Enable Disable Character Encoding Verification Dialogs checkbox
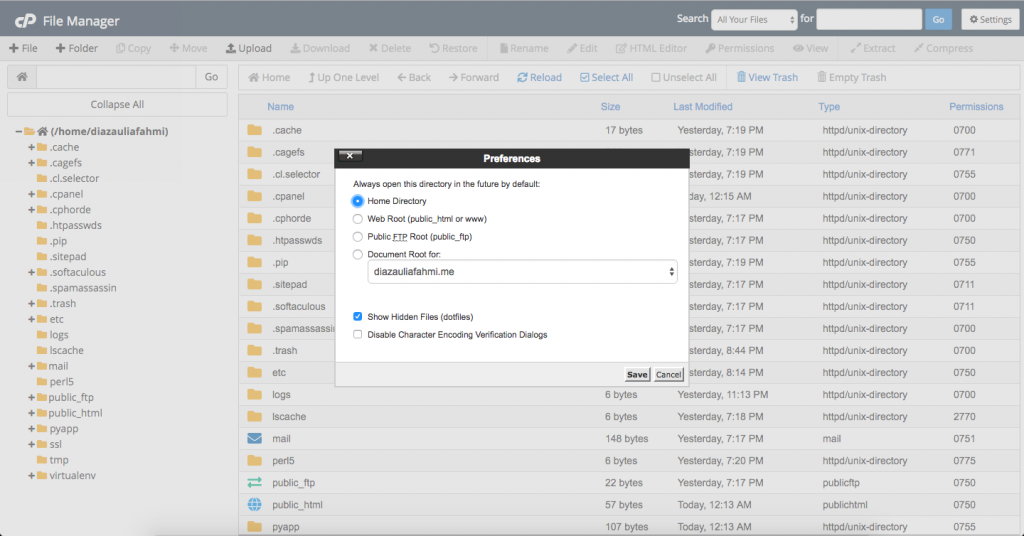The height and width of the screenshot is (536, 1024). click(358, 335)
